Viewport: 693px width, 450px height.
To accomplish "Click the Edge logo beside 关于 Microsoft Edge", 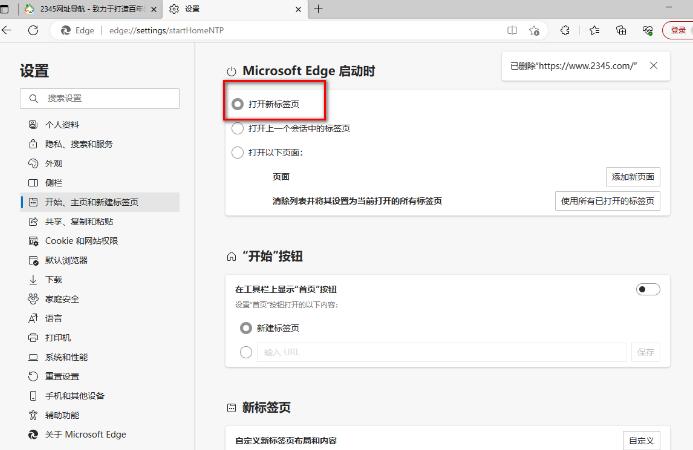I will pyautogui.click(x=33, y=435).
